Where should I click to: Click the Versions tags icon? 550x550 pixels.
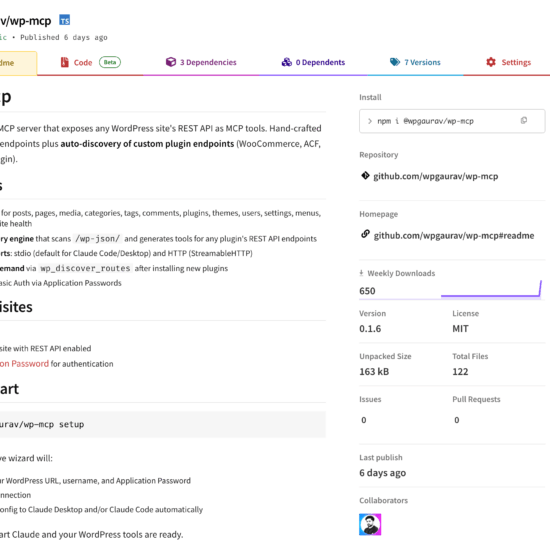click(x=395, y=62)
